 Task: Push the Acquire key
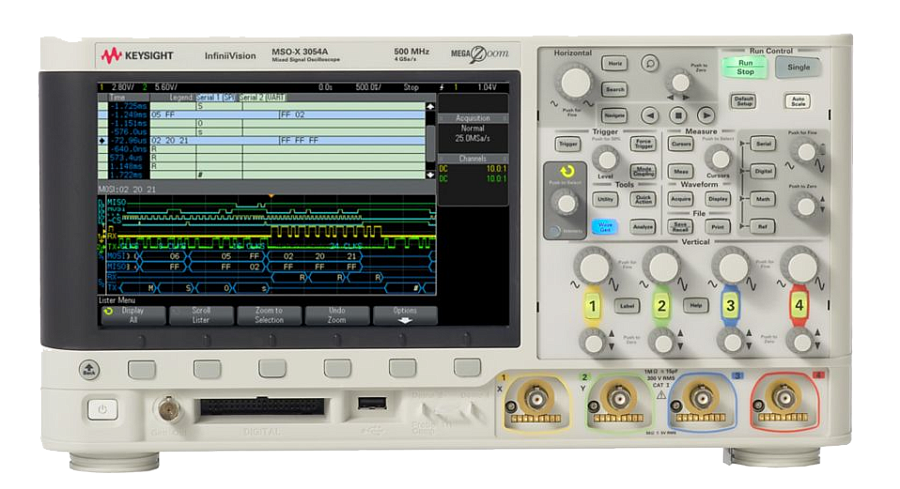pyautogui.click(x=681, y=199)
